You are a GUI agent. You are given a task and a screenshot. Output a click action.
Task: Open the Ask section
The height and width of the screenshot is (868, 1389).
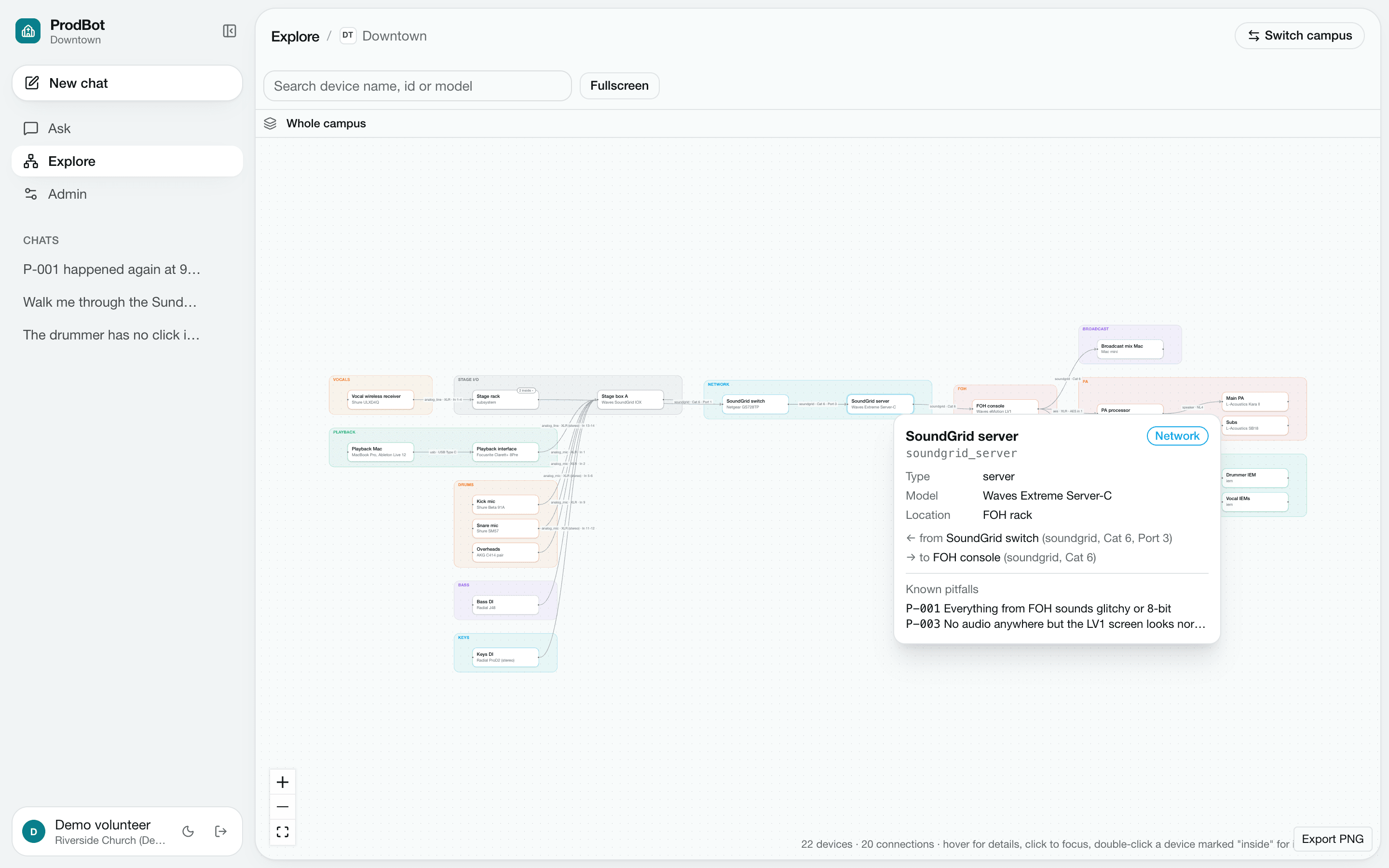point(127,129)
